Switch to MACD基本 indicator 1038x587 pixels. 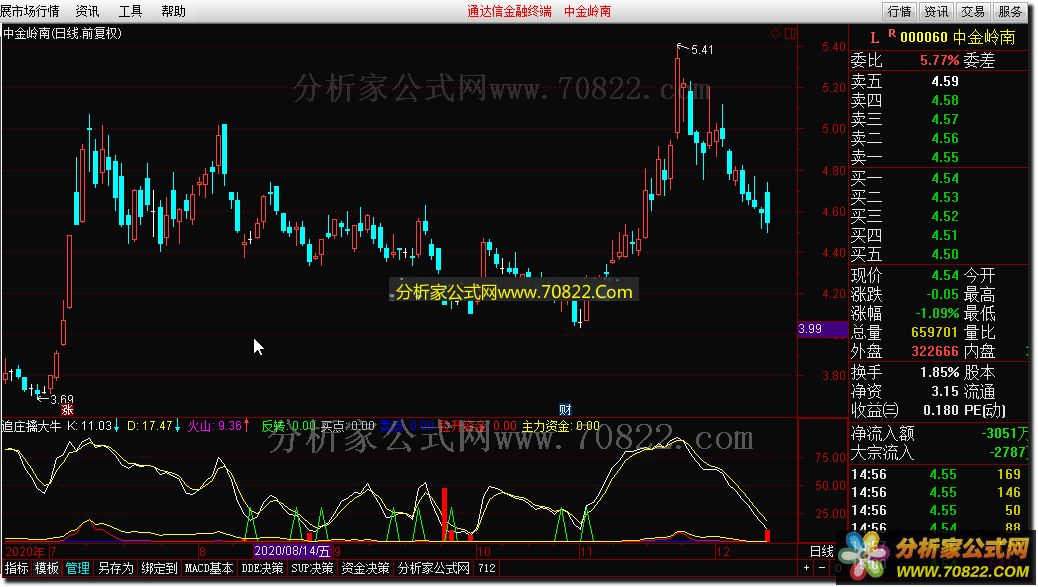[x=209, y=568]
